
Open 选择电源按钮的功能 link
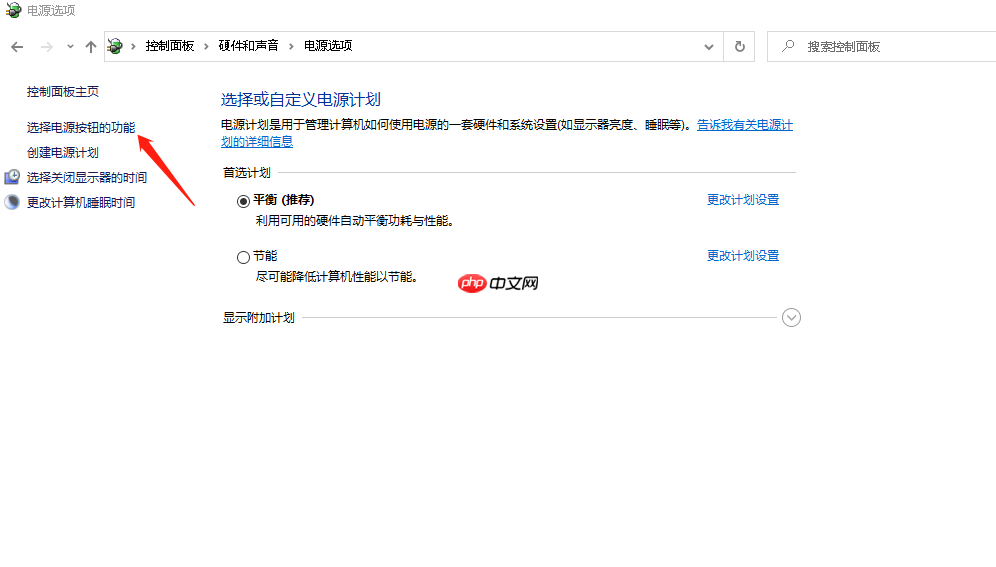click(x=81, y=128)
